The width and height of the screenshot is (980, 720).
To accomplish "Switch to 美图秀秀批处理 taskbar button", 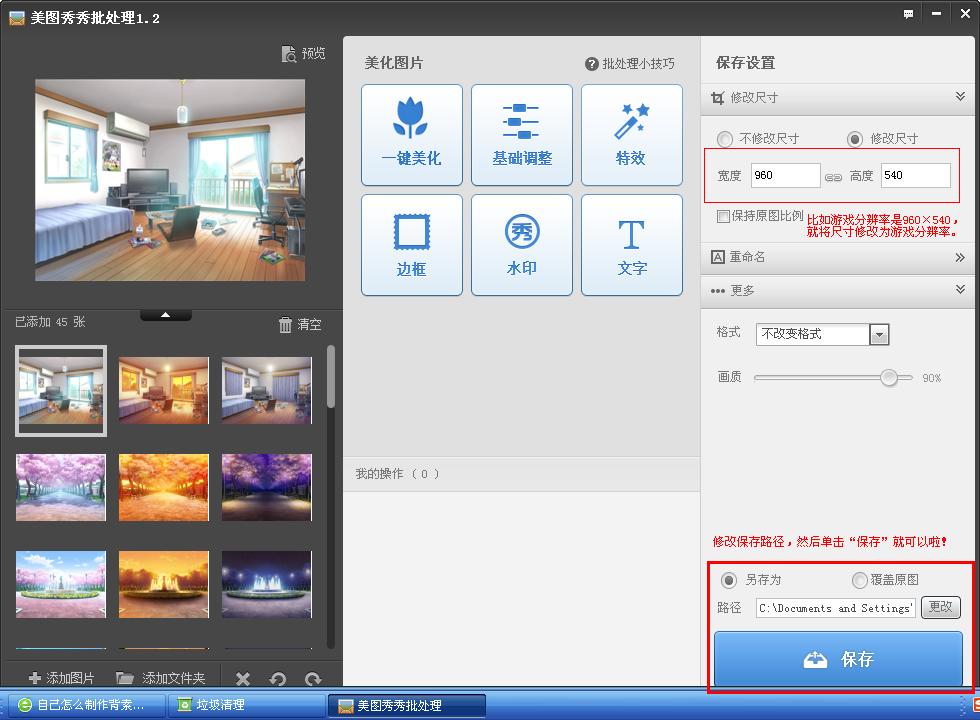I will coord(407,706).
